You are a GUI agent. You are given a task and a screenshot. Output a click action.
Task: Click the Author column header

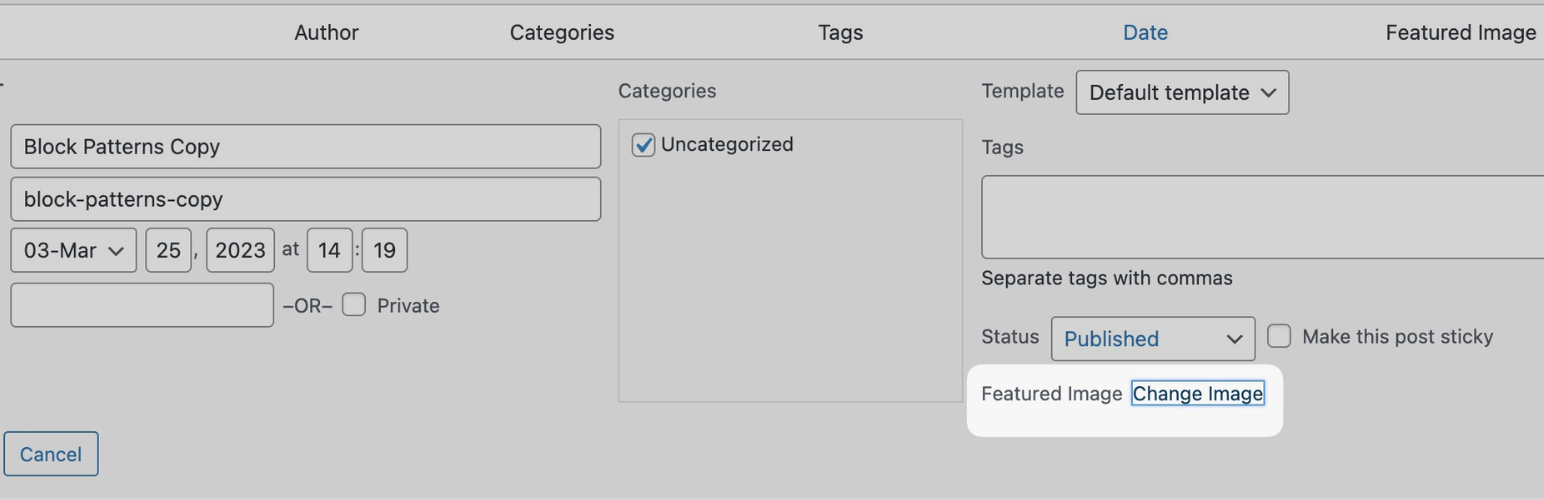coord(326,32)
